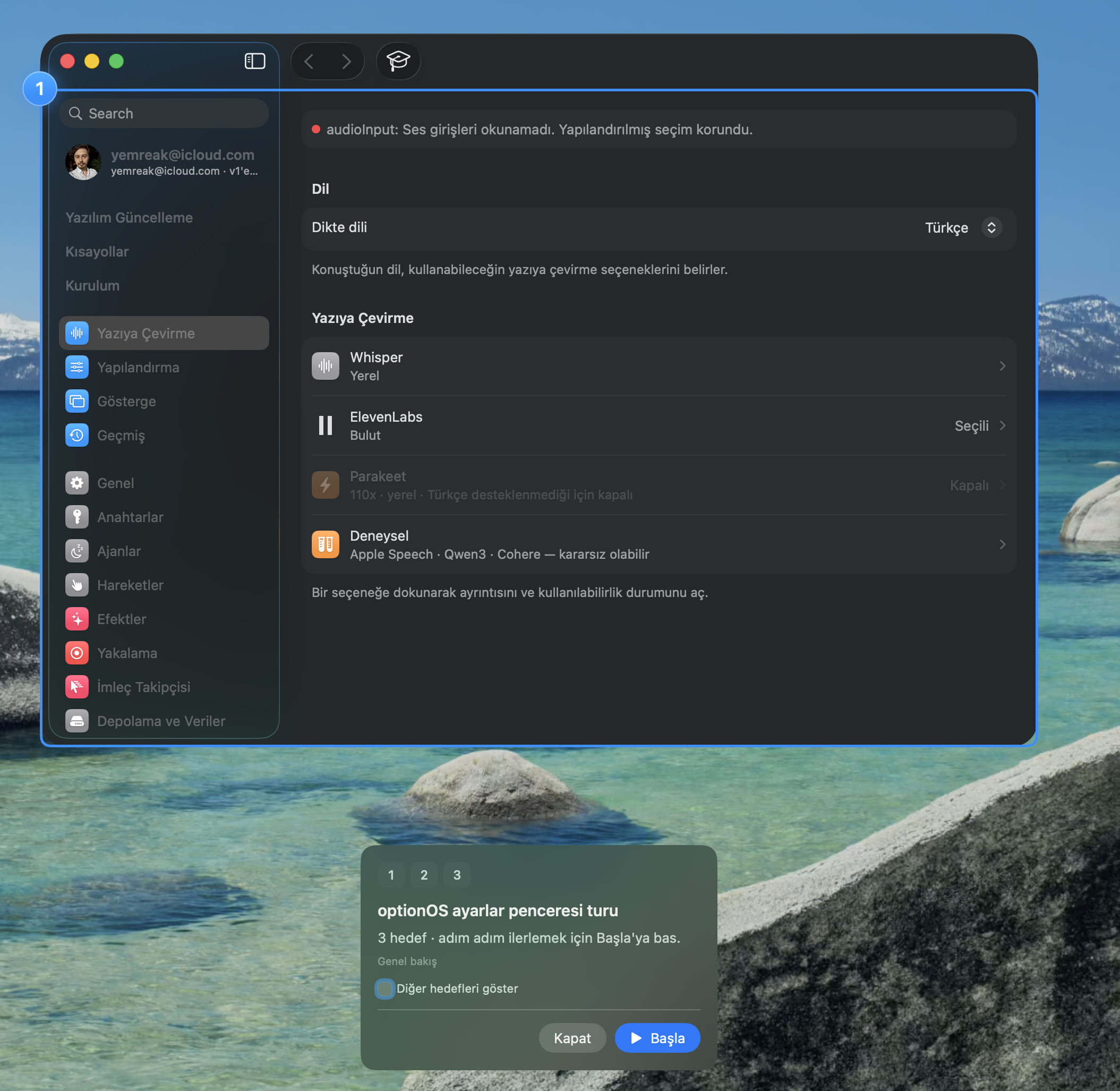Screen dimensions: 1120x1091
Task: Click the Yerel subtitle under Whisper
Action: click(x=364, y=376)
